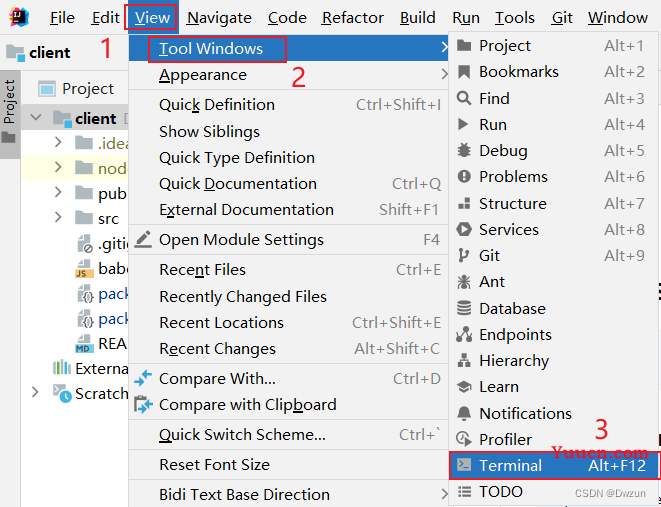Click the Compare with Clipboard icon
This screenshot has height=507, width=661.
(143, 405)
